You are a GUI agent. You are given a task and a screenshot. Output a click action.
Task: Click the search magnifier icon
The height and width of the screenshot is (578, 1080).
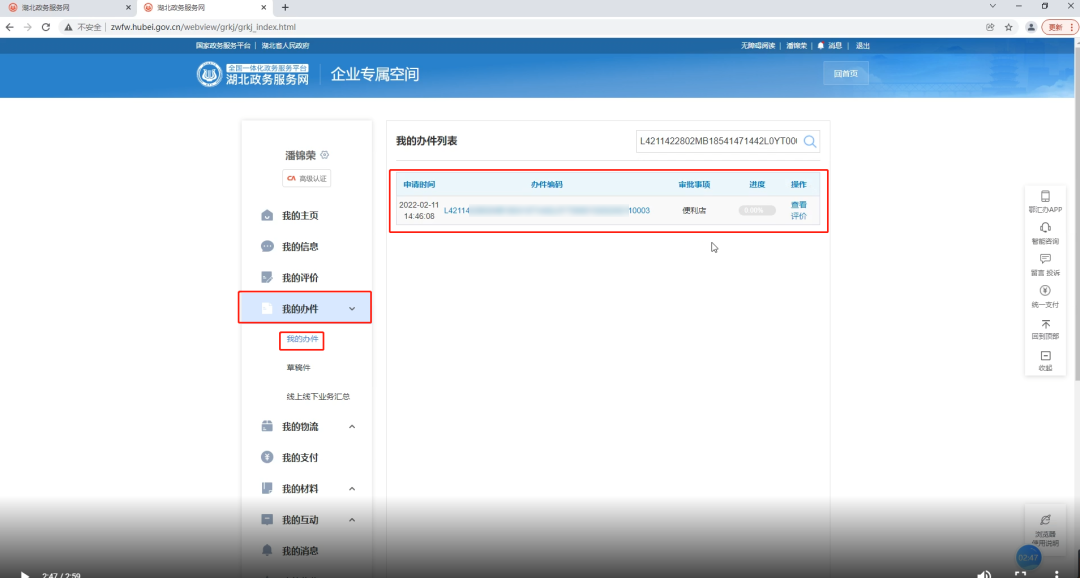pyautogui.click(x=810, y=141)
